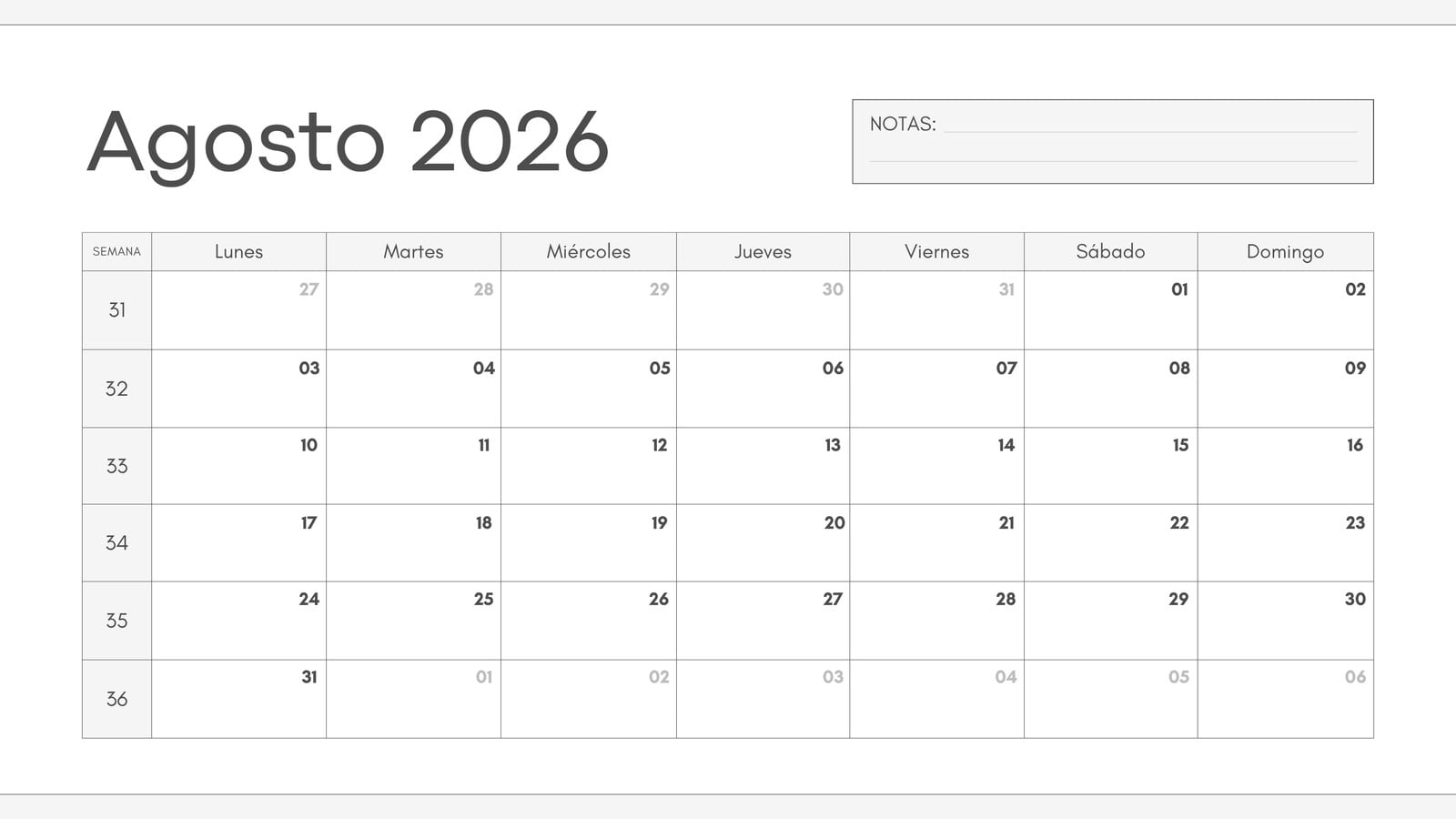Viewport: 1456px width, 819px height.
Task: Select week 34 row label
Action: tap(116, 543)
